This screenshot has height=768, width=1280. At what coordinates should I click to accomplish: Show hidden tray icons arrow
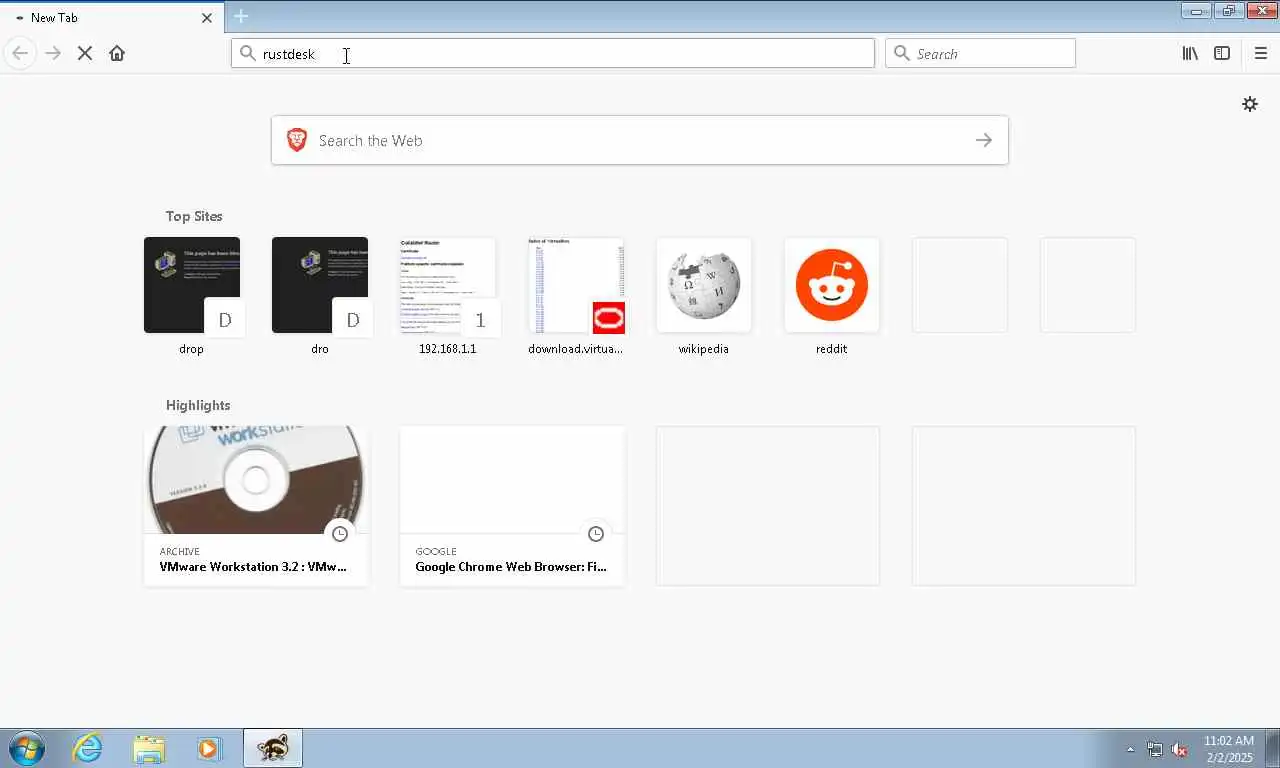tap(1131, 749)
